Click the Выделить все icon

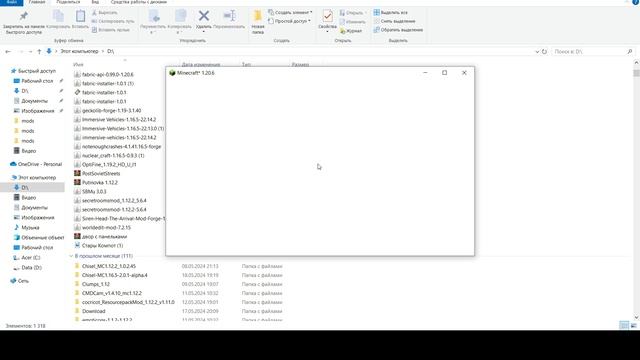click(x=376, y=13)
